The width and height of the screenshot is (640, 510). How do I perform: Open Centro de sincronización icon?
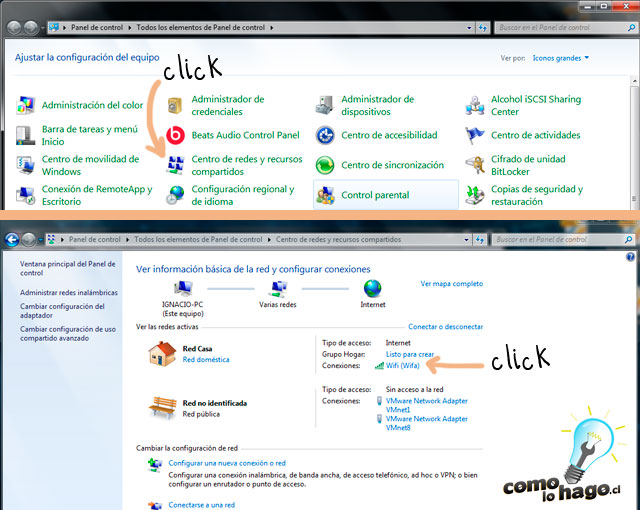(x=325, y=165)
